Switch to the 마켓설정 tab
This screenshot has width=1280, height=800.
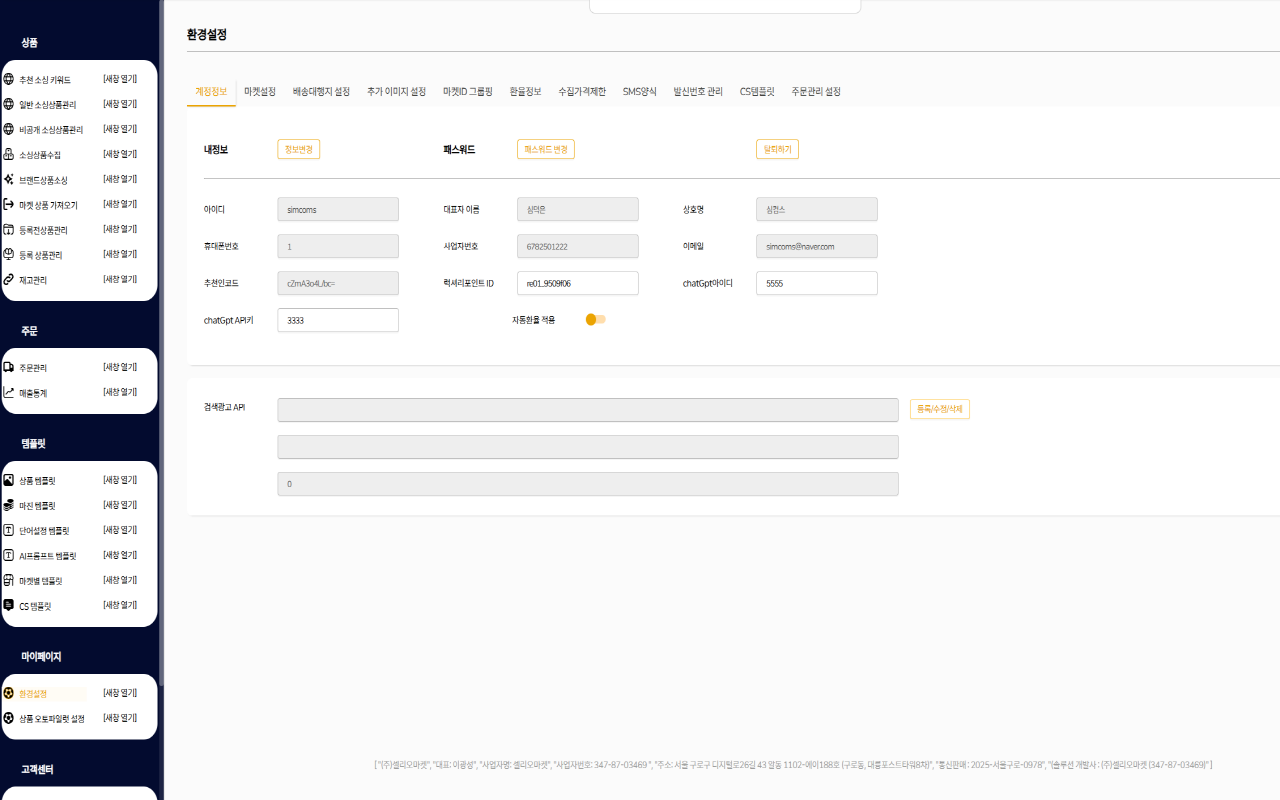click(260, 92)
